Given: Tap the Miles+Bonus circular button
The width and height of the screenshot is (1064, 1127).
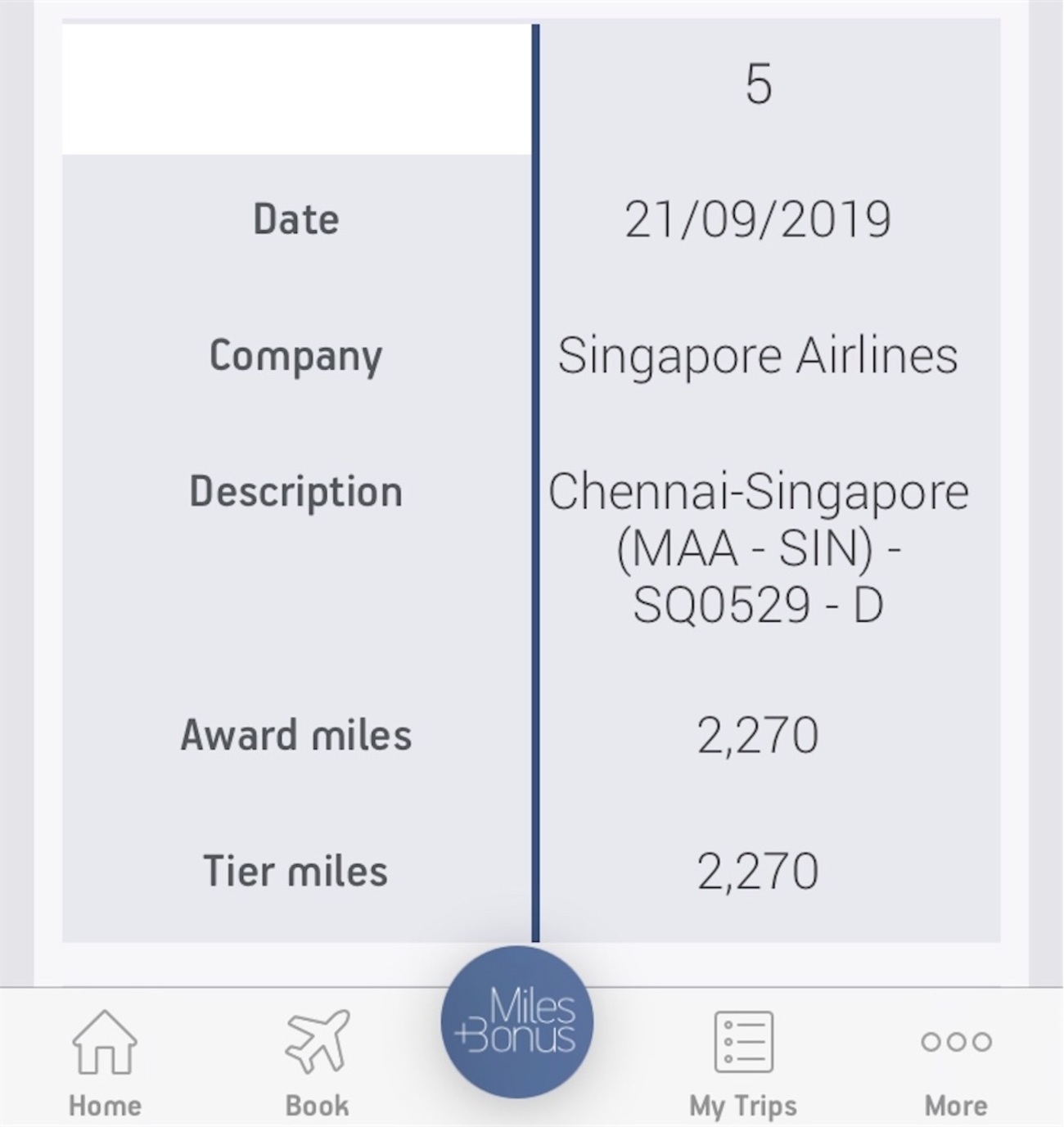Looking at the screenshot, I should [516, 1022].
